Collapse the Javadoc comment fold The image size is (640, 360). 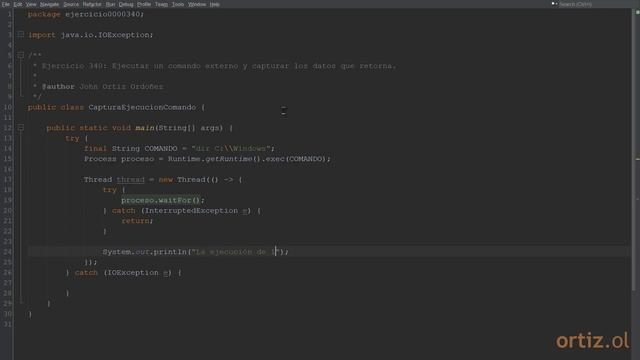coord(20,55)
